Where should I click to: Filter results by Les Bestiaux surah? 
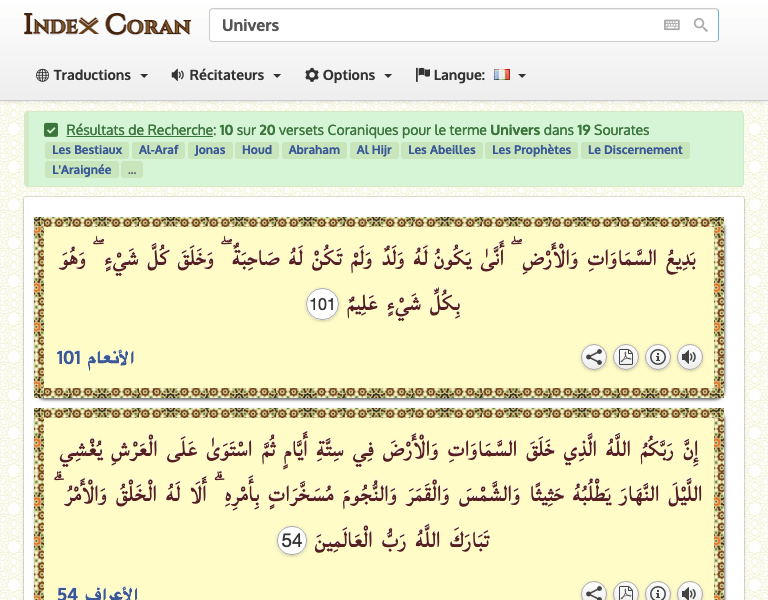[x=87, y=150]
